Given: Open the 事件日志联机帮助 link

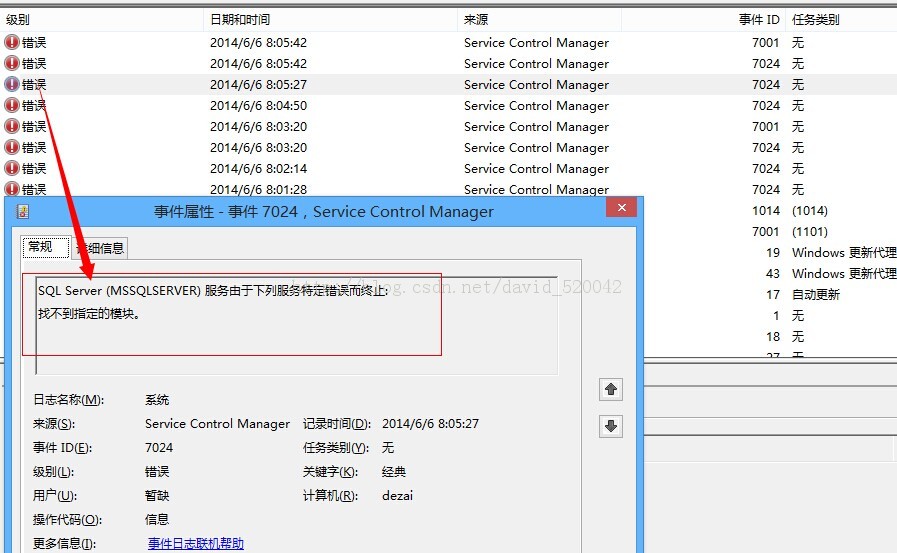Looking at the screenshot, I should (x=196, y=543).
